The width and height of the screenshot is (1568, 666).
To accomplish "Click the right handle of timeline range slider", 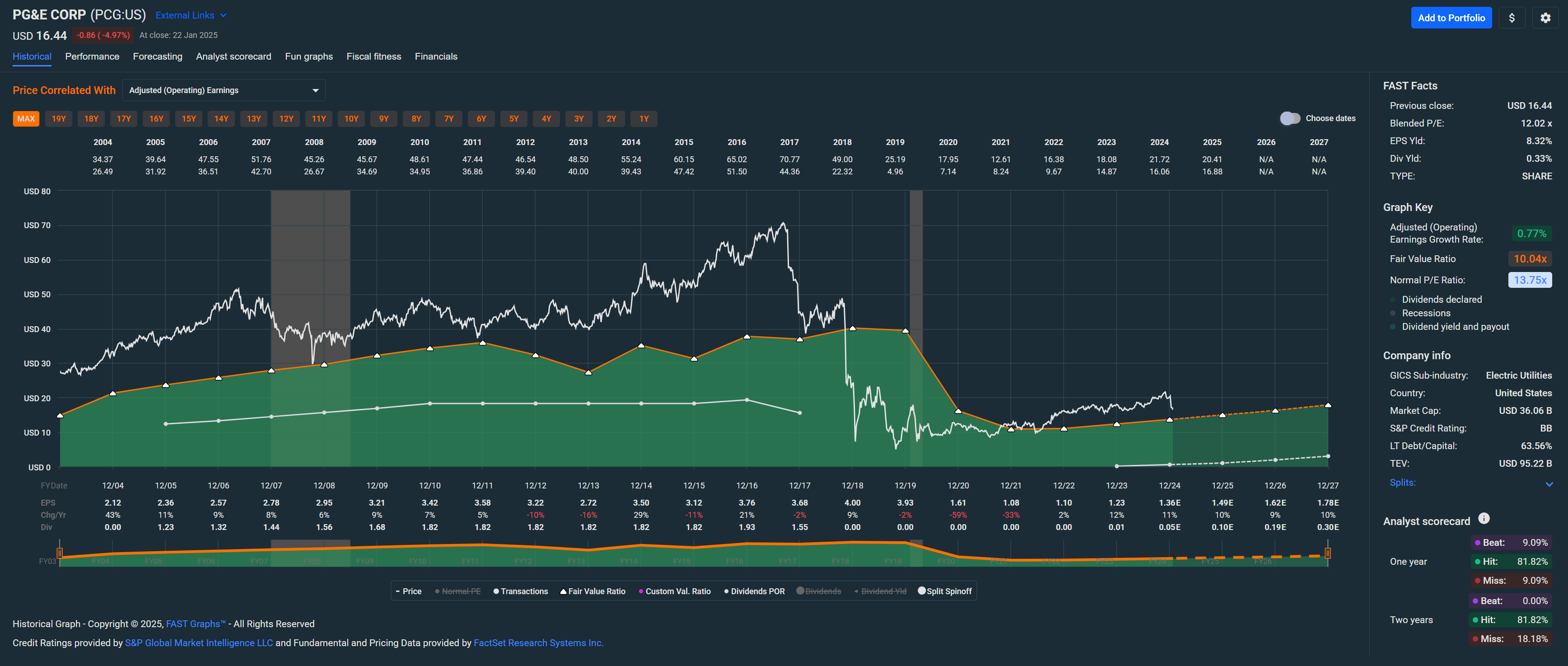I will 1328,553.
